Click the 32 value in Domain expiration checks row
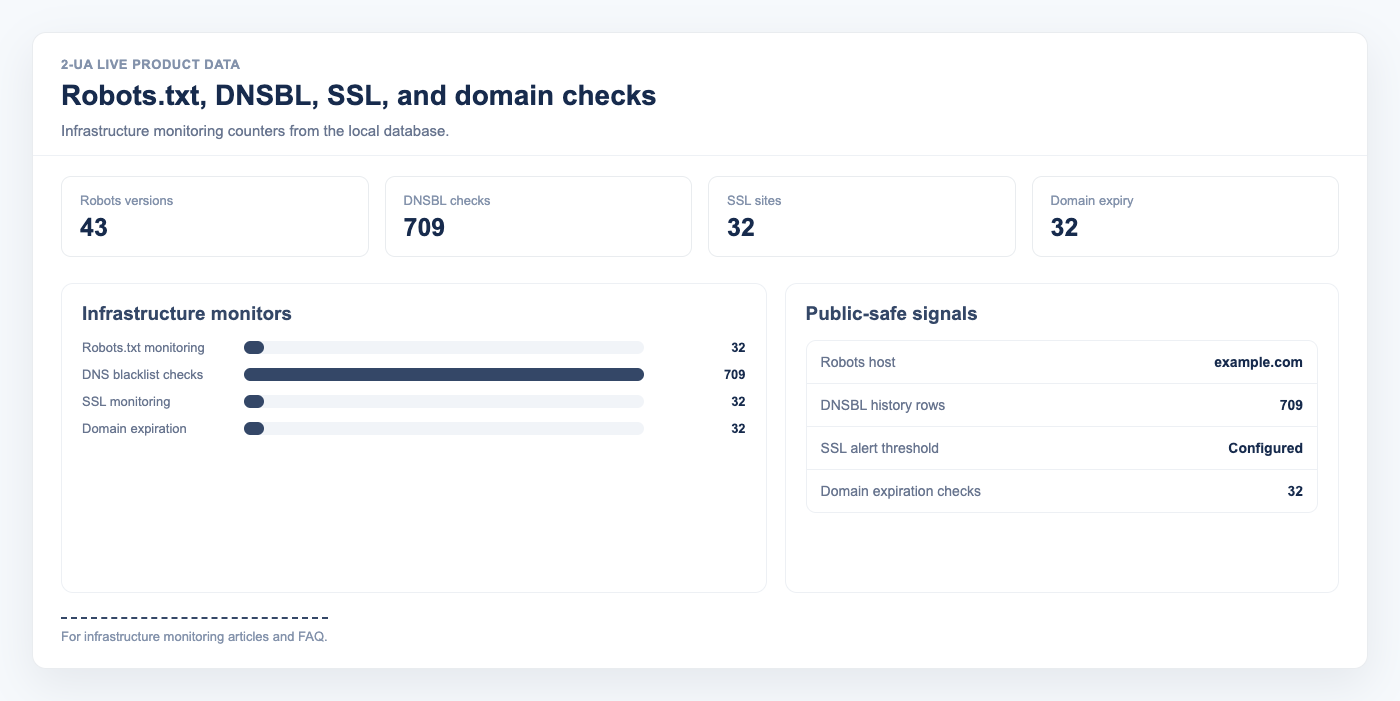Screen dimensions: 1400x701 point(1295,491)
